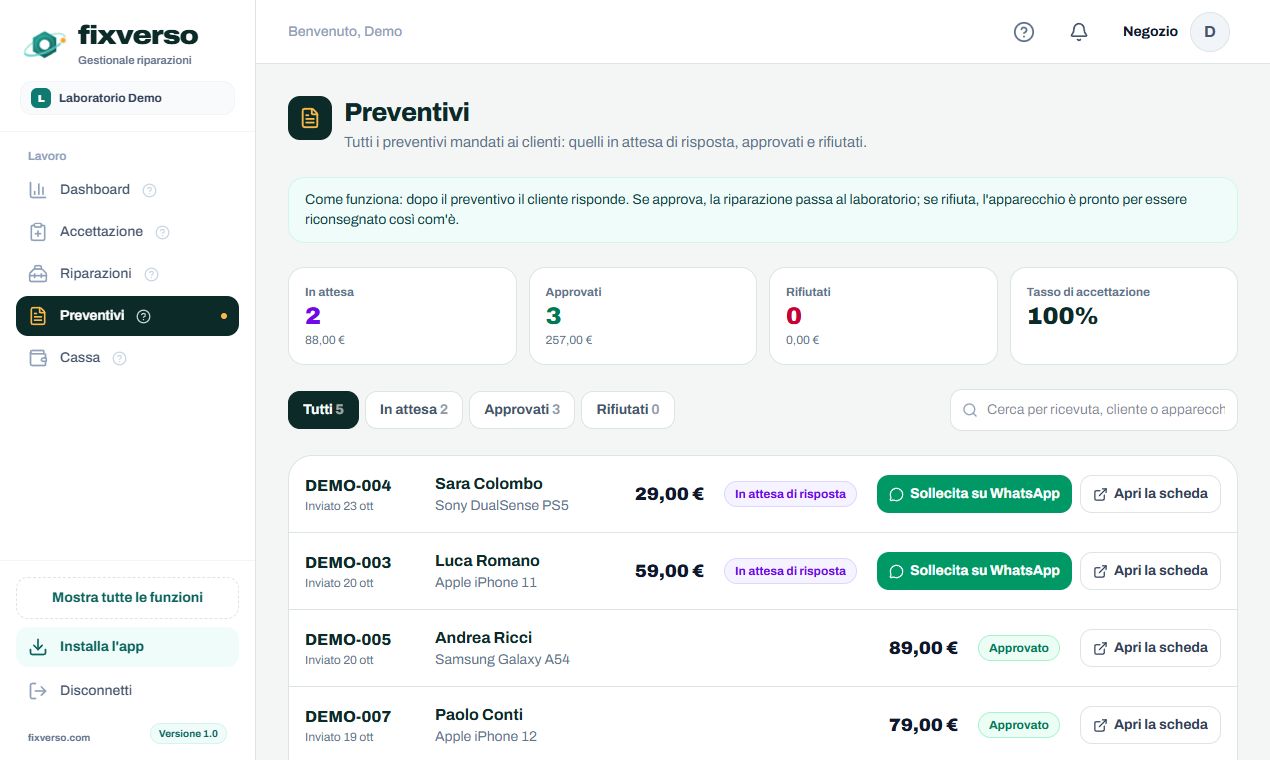Image resolution: width=1270 pixels, height=760 pixels.
Task: Click the Installa l'app button
Action: (127, 647)
